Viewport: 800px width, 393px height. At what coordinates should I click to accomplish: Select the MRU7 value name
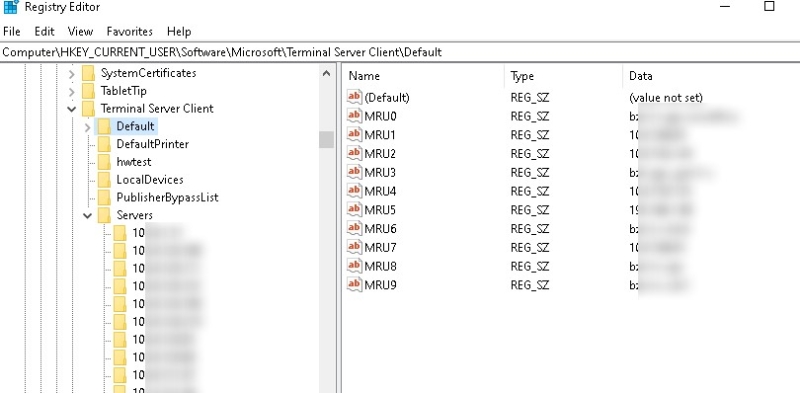click(x=381, y=248)
